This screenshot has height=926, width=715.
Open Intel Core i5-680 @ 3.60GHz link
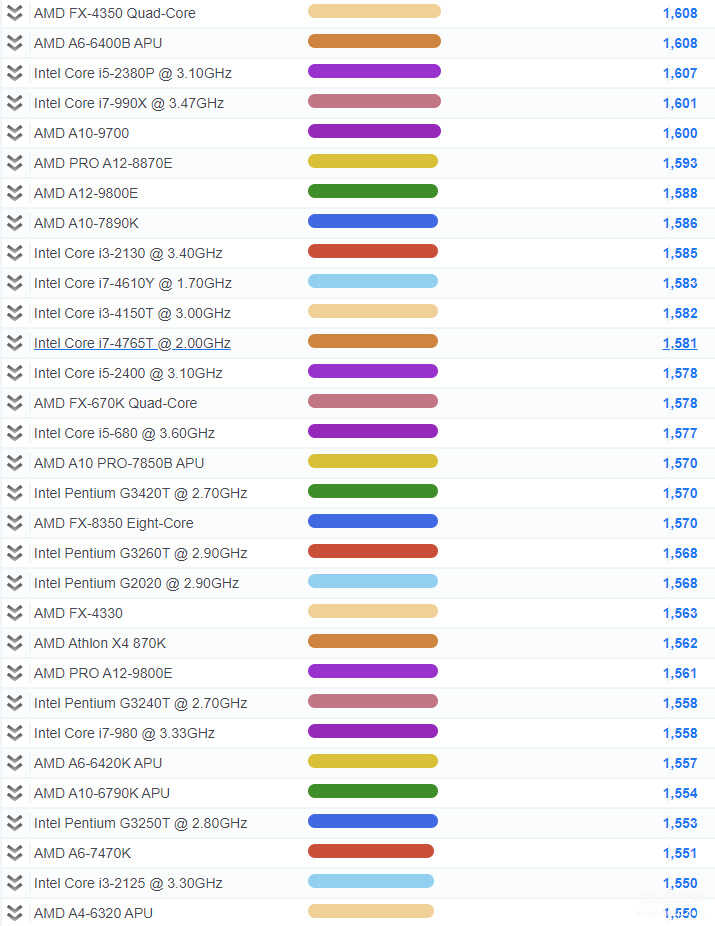tap(125, 433)
